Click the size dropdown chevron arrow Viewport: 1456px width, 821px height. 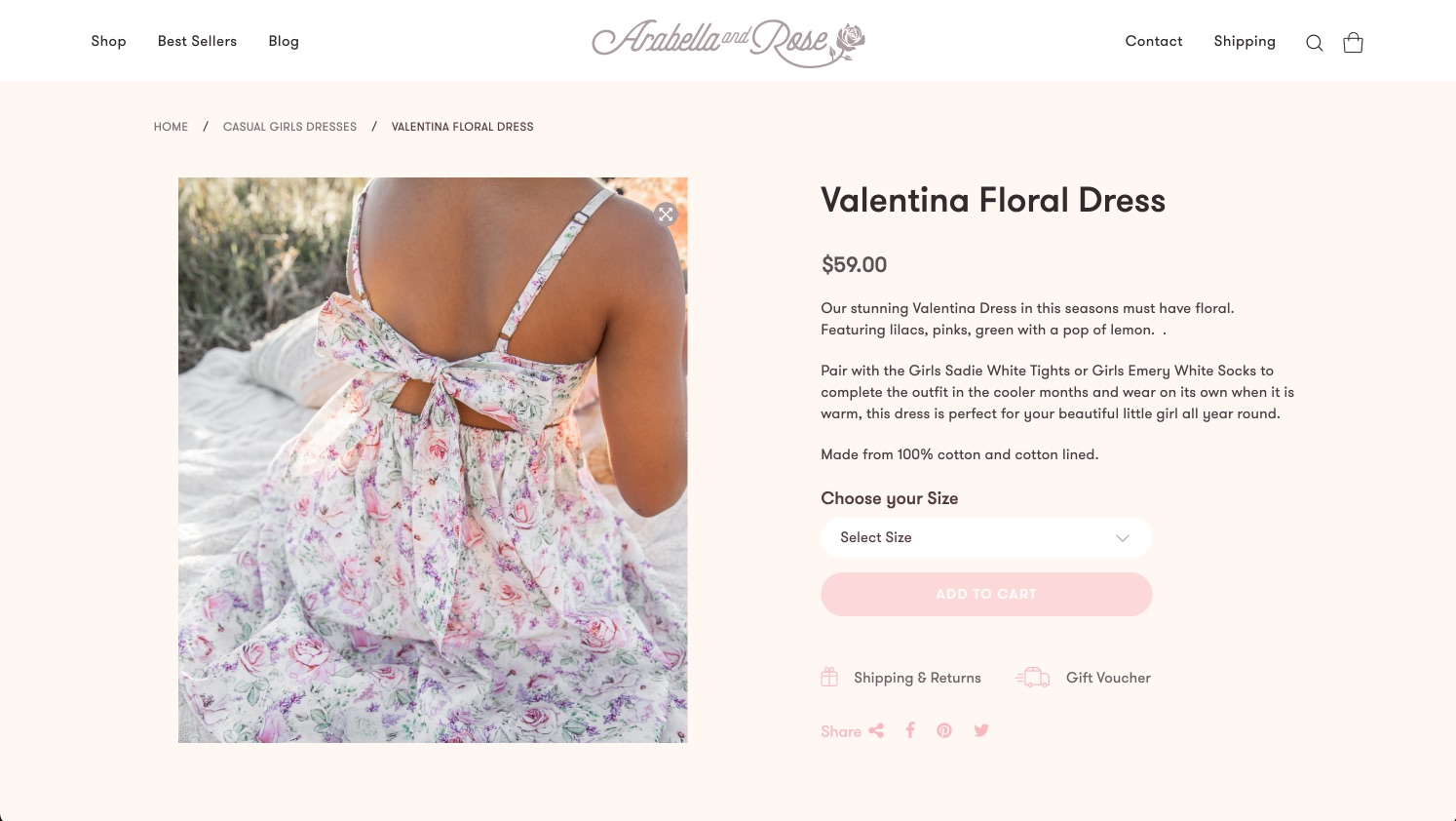(x=1123, y=538)
